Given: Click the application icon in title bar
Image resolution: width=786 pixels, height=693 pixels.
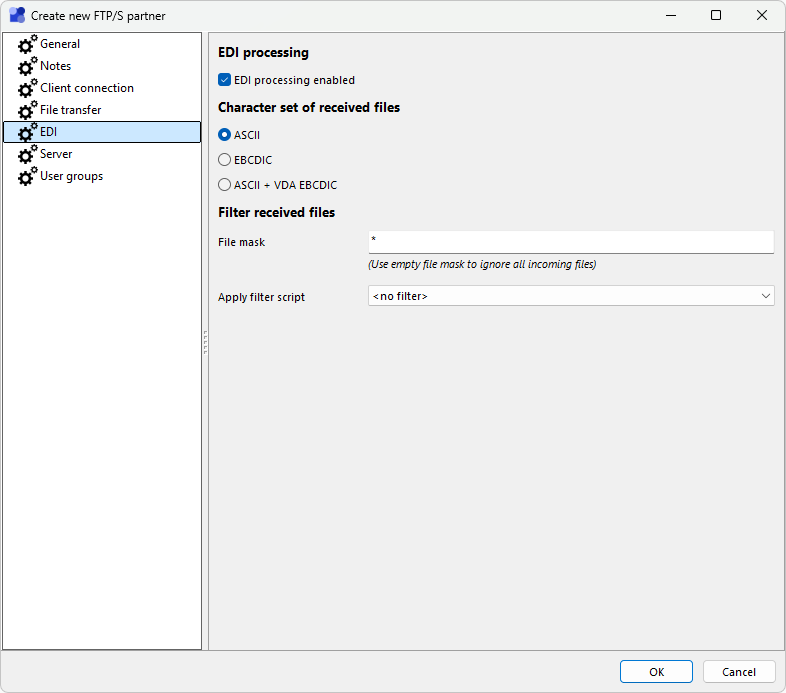Looking at the screenshot, I should click(17, 15).
